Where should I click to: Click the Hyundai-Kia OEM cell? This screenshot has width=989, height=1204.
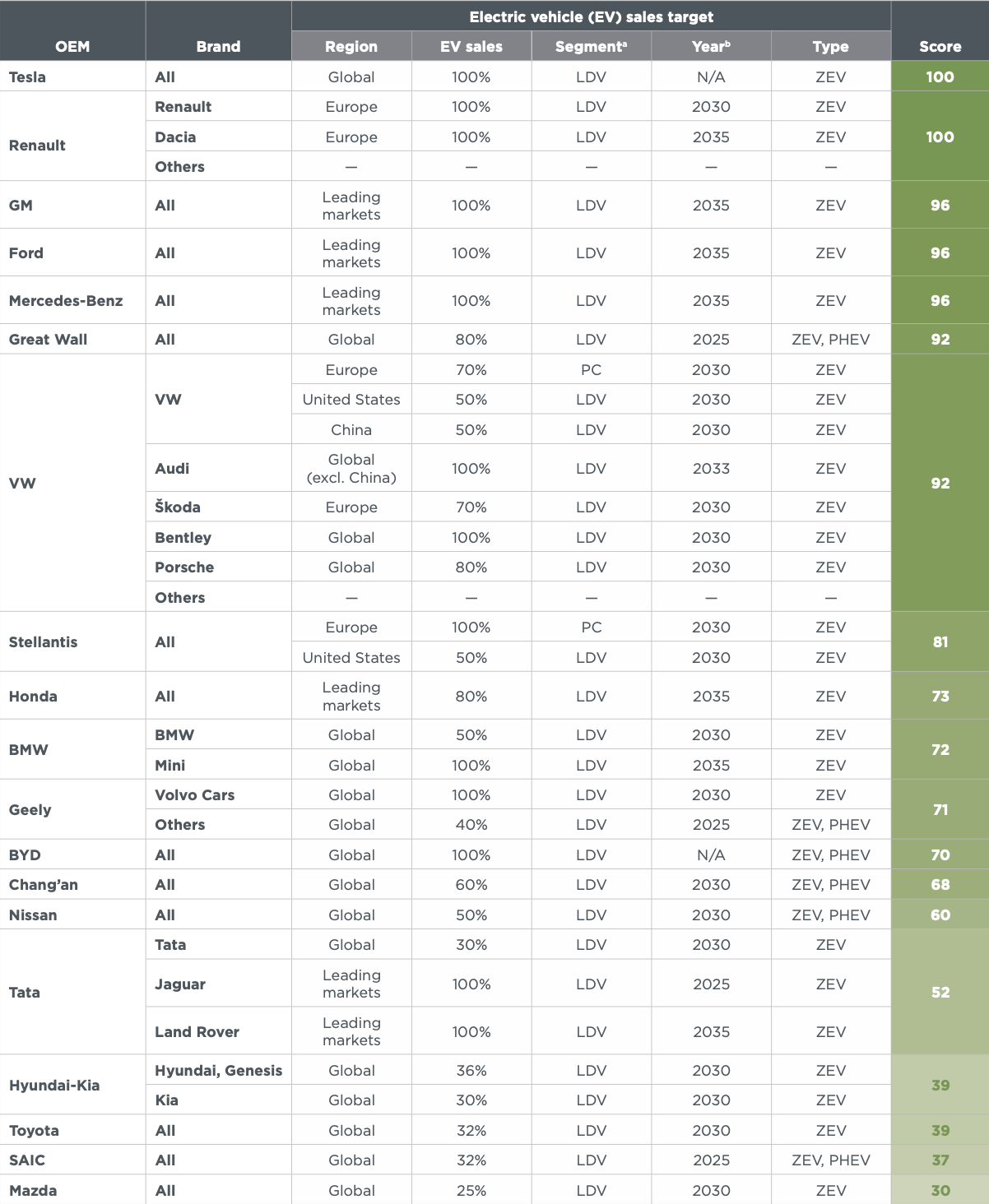click(x=54, y=1086)
